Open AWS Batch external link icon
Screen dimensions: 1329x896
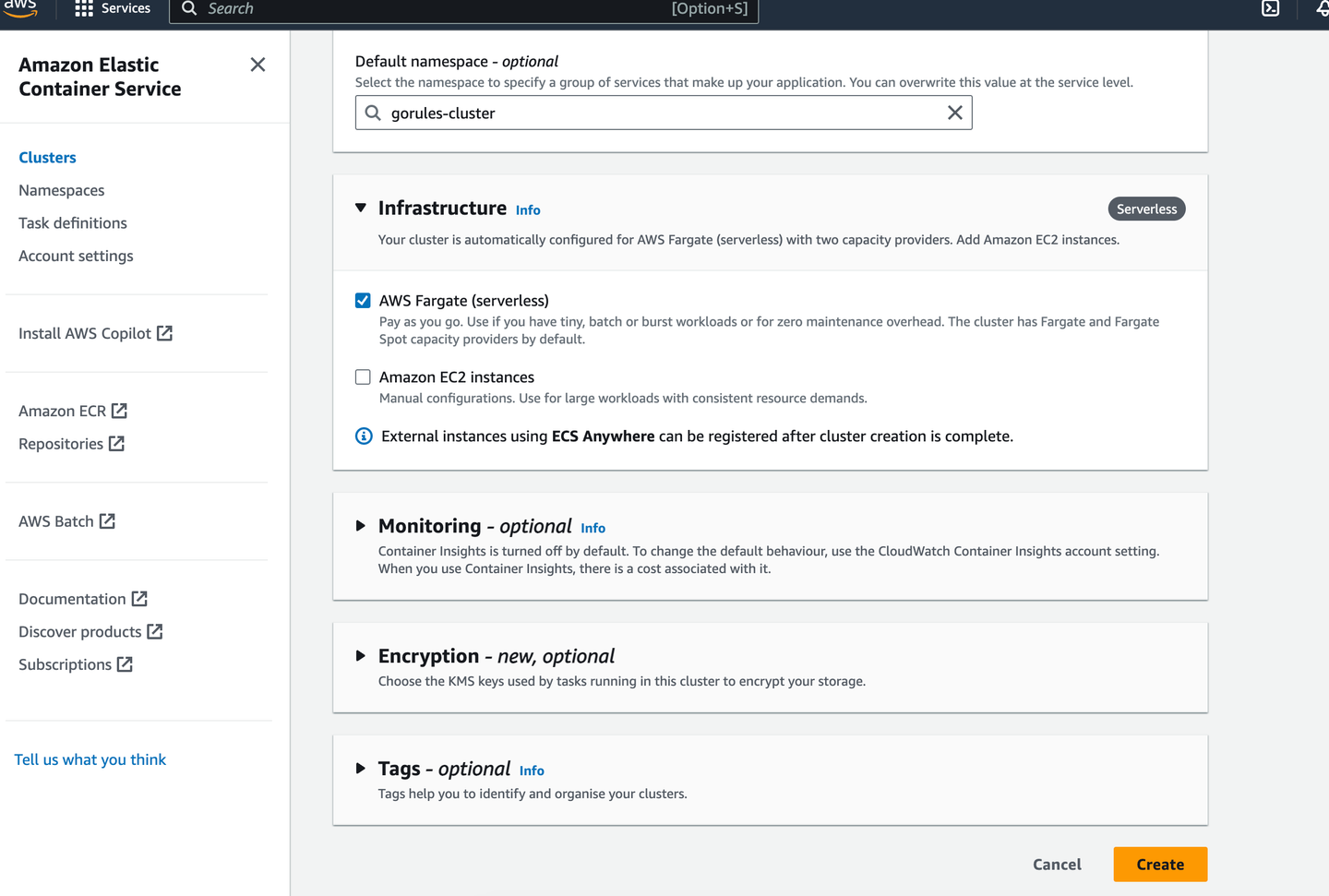point(107,520)
